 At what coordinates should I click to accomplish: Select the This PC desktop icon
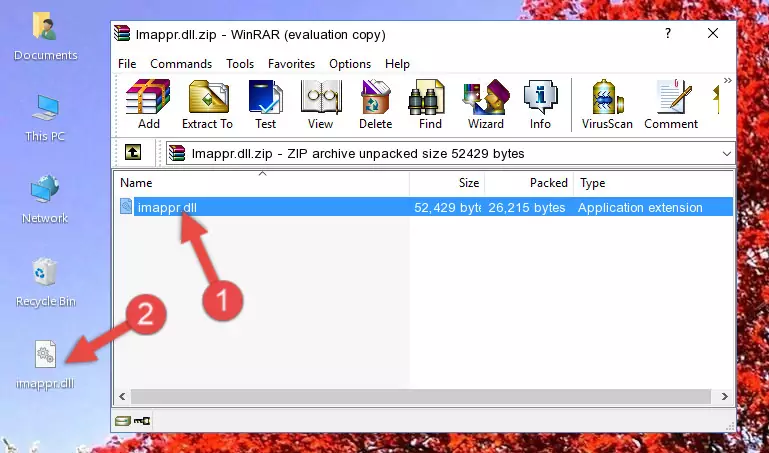[45, 119]
